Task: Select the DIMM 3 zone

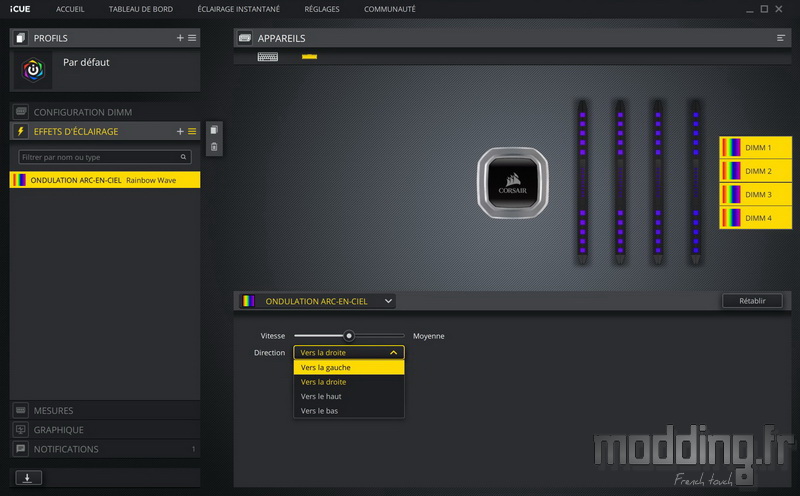Action: tap(756, 194)
